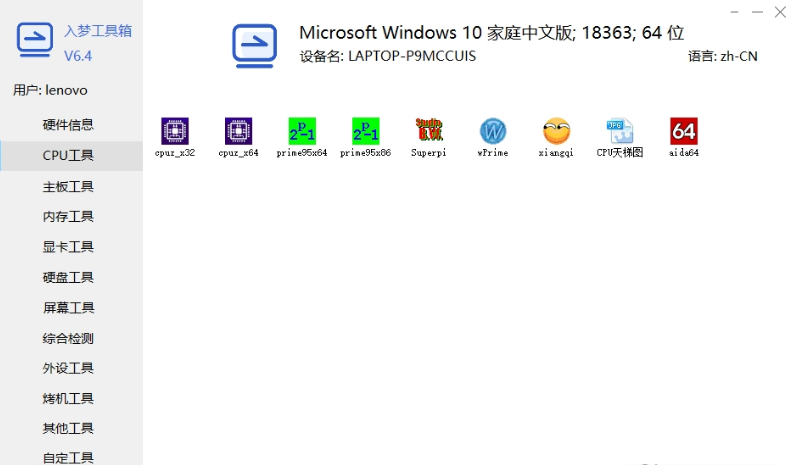Select the CPU工具 sidebar item
This screenshot has width=790, height=465.
(71, 156)
